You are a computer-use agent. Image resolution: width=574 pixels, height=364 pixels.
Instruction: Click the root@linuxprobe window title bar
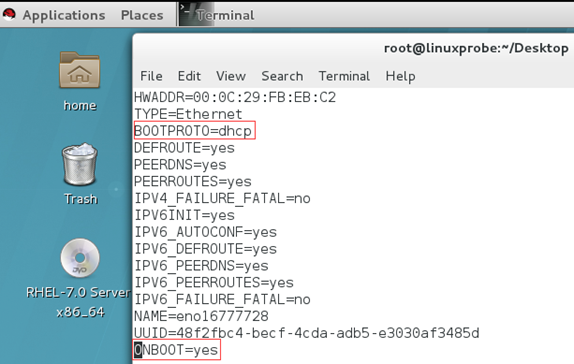click(x=476, y=48)
